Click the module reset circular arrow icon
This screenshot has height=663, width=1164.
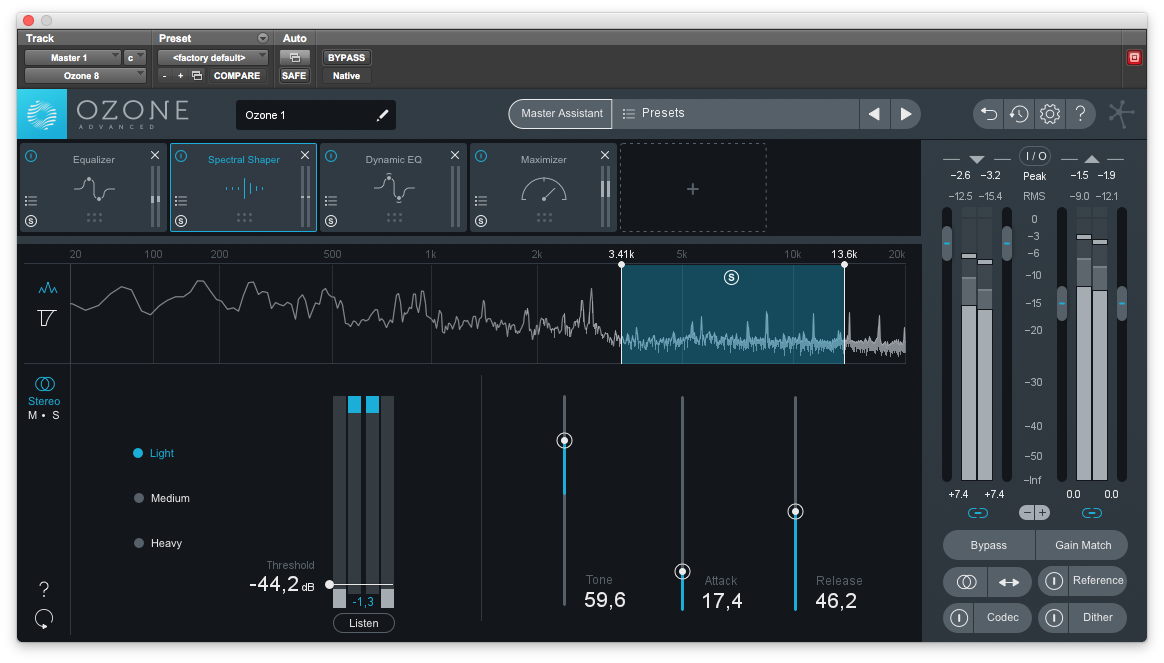[44, 618]
